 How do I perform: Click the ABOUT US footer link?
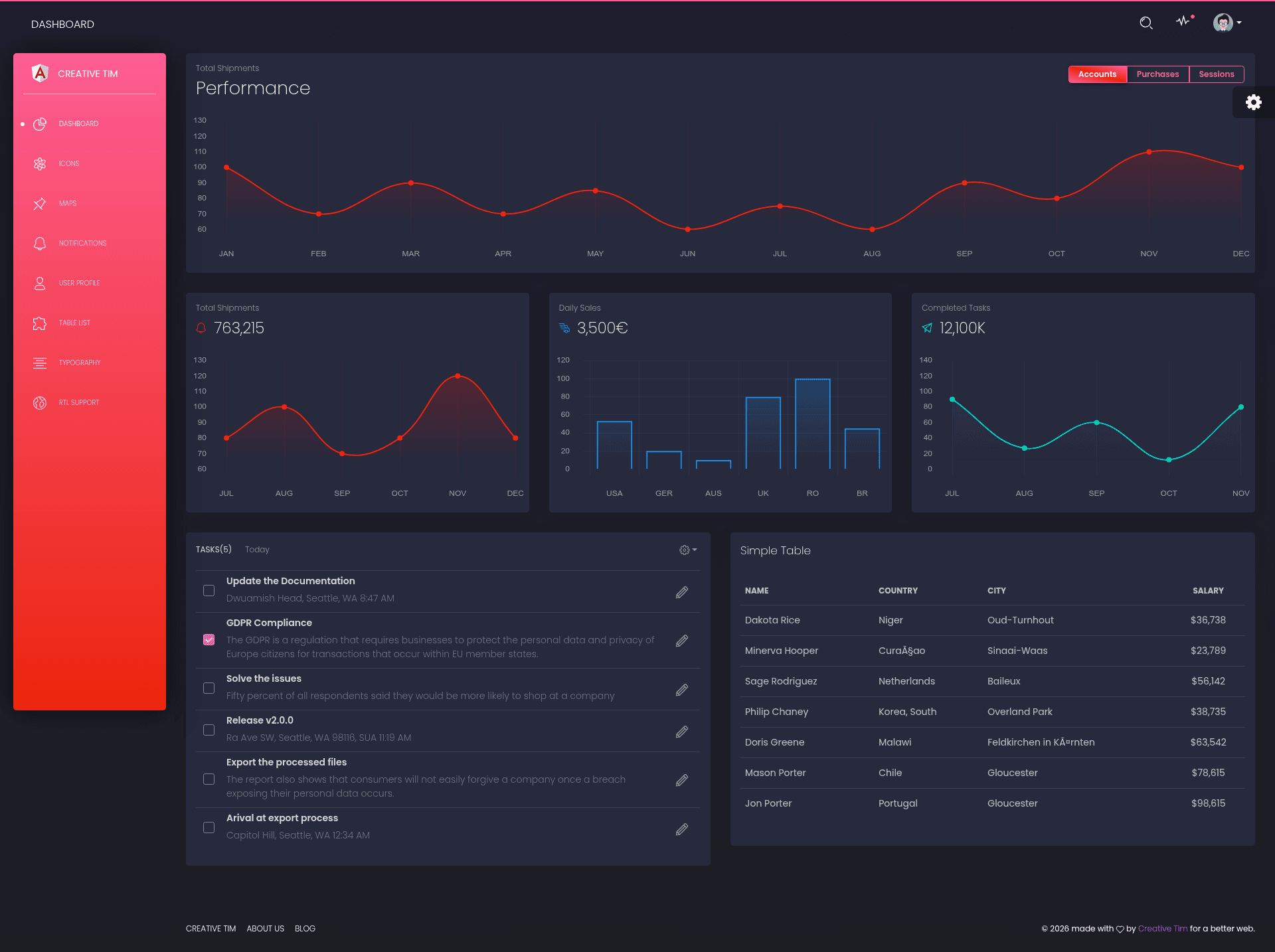pos(265,929)
